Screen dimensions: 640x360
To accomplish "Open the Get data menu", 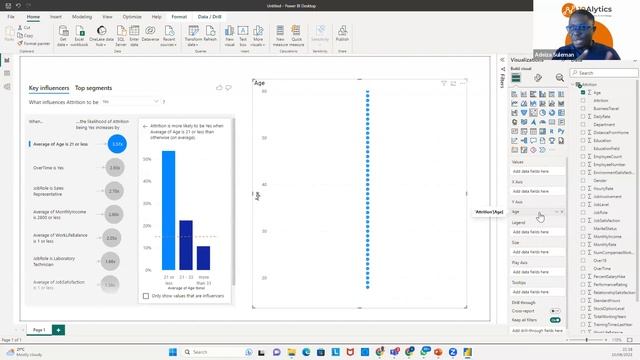I will tap(63, 36).
